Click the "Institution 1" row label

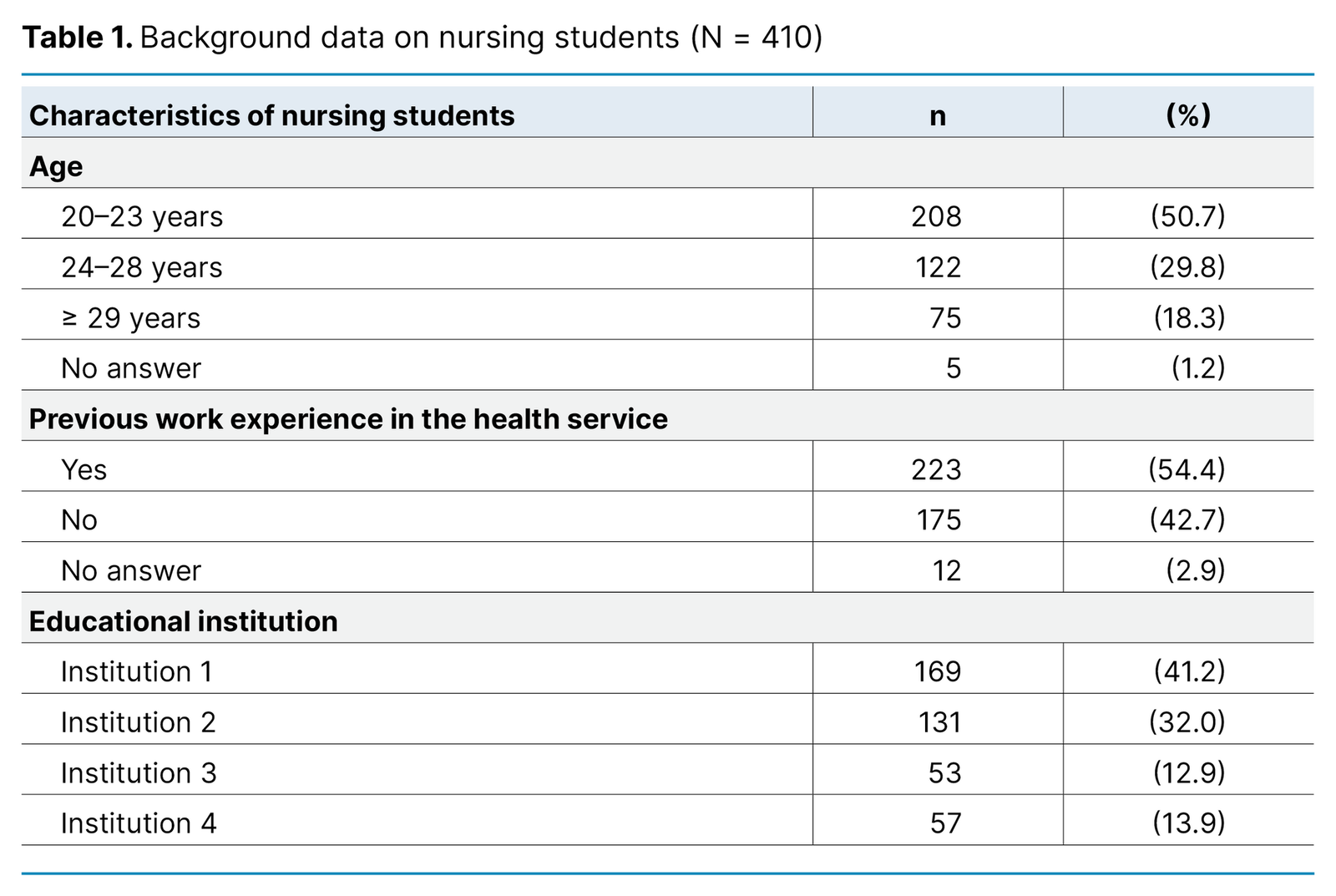pyautogui.click(x=137, y=672)
